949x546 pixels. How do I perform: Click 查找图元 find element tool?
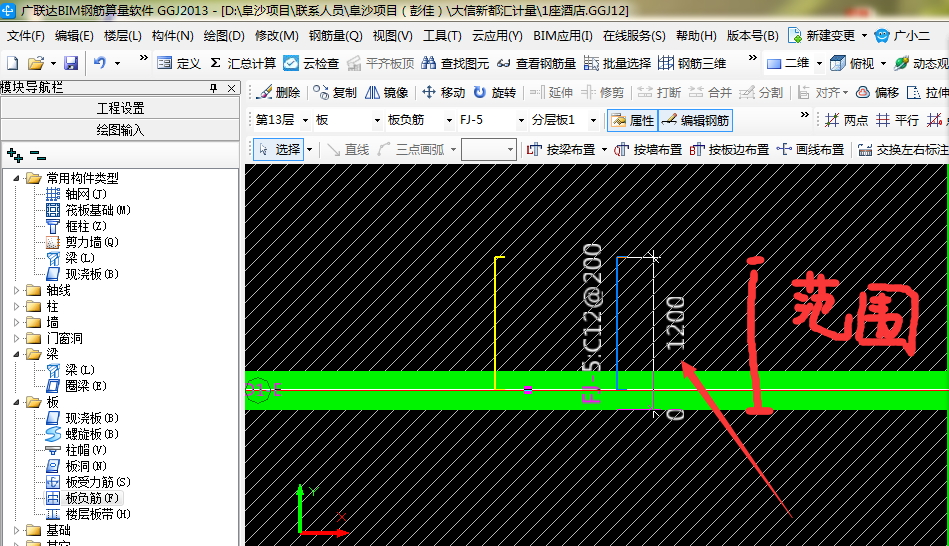coord(456,63)
